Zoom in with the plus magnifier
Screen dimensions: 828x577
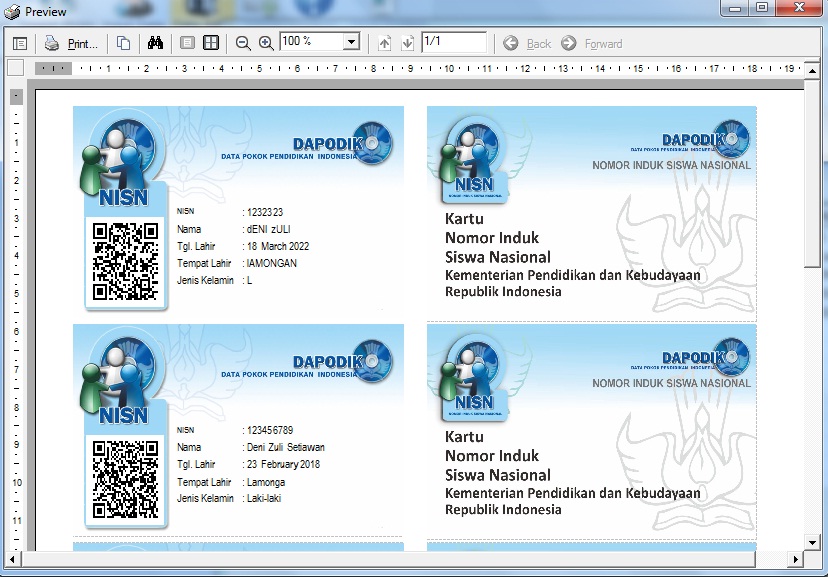(266, 43)
